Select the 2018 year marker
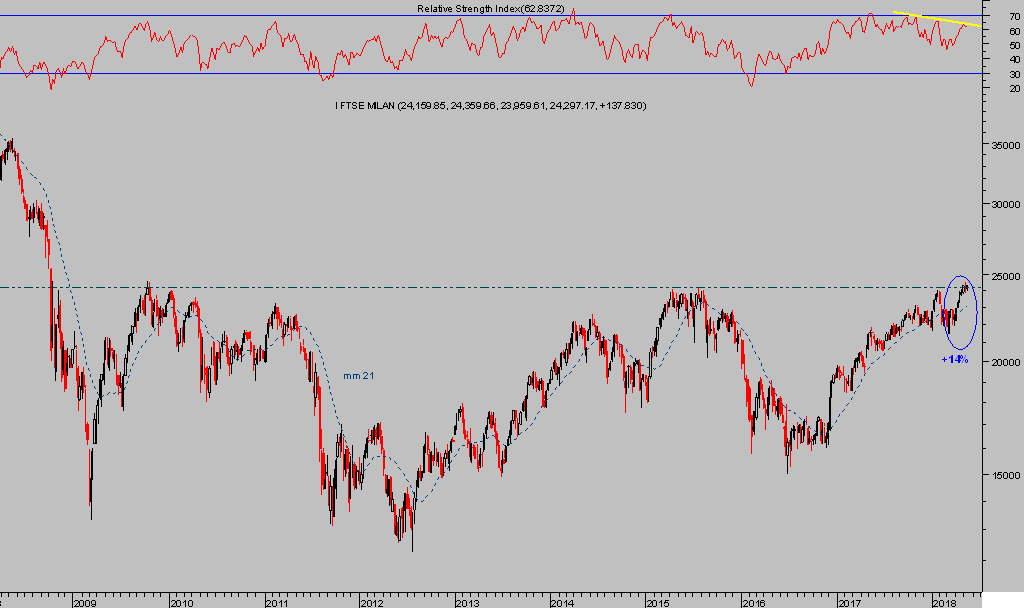This screenshot has width=1024, height=608. pos(943,602)
